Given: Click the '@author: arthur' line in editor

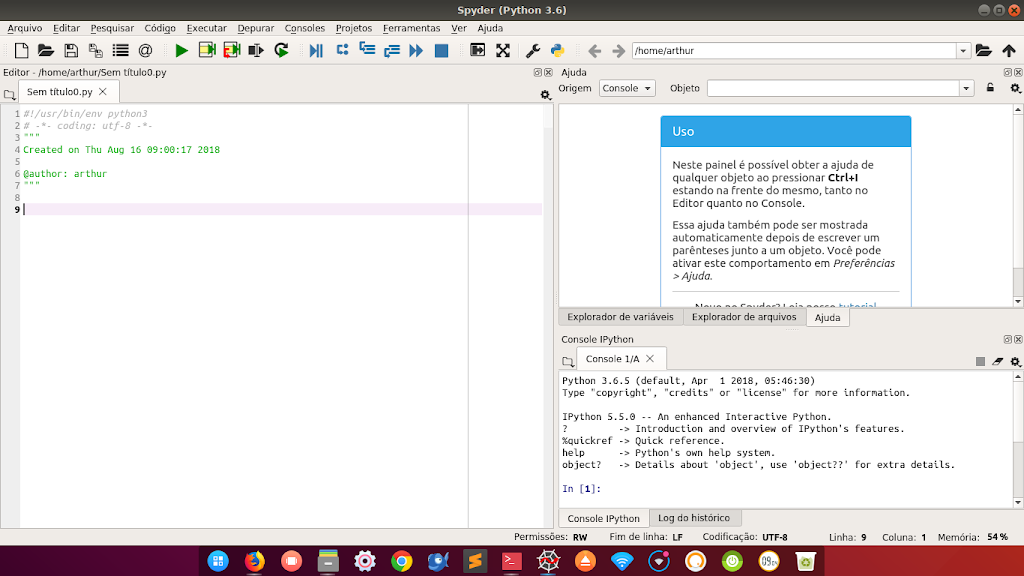Looking at the screenshot, I should pyautogui.click(x=65, y=174).
